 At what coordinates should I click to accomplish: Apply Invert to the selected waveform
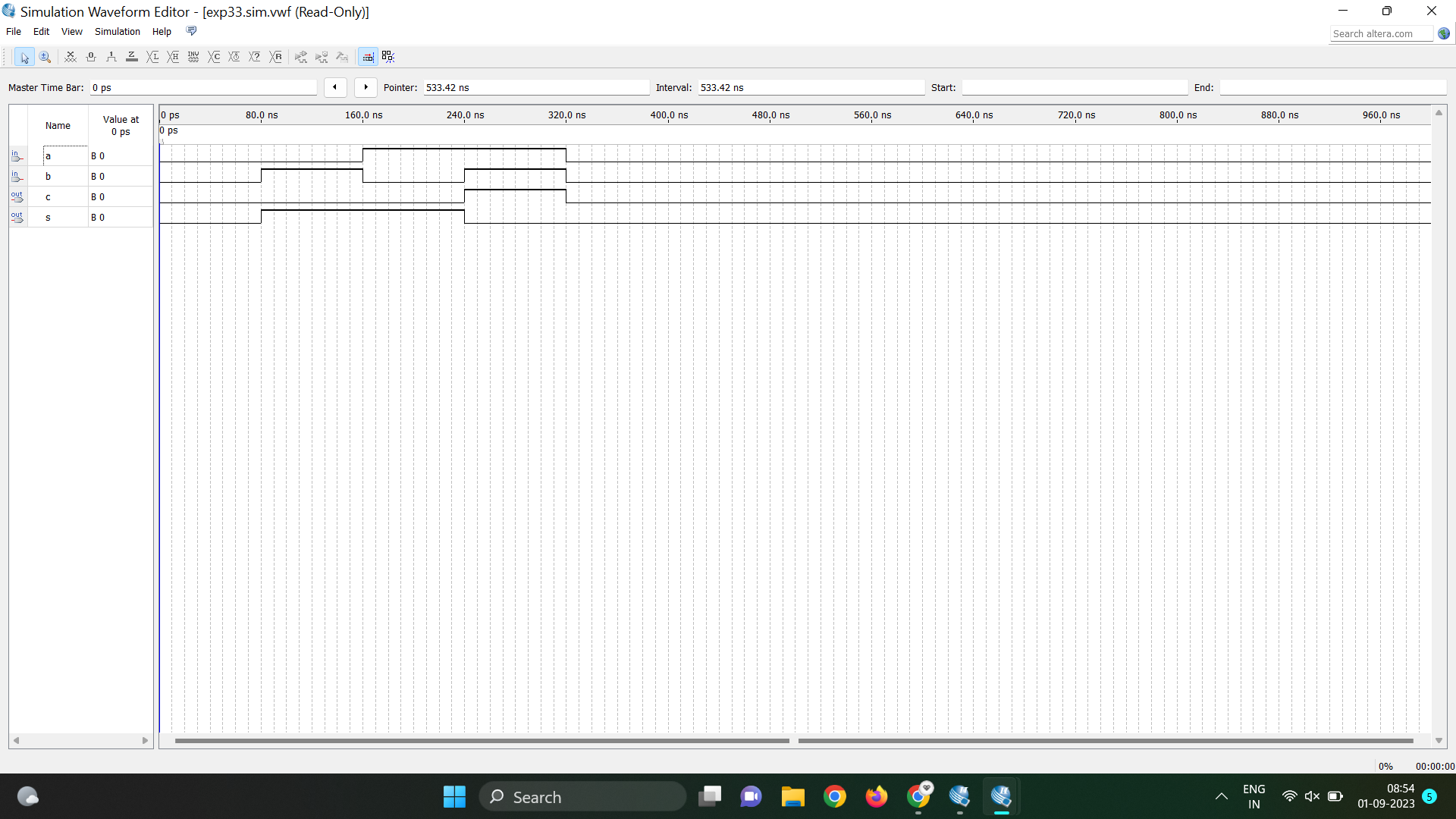193,57
